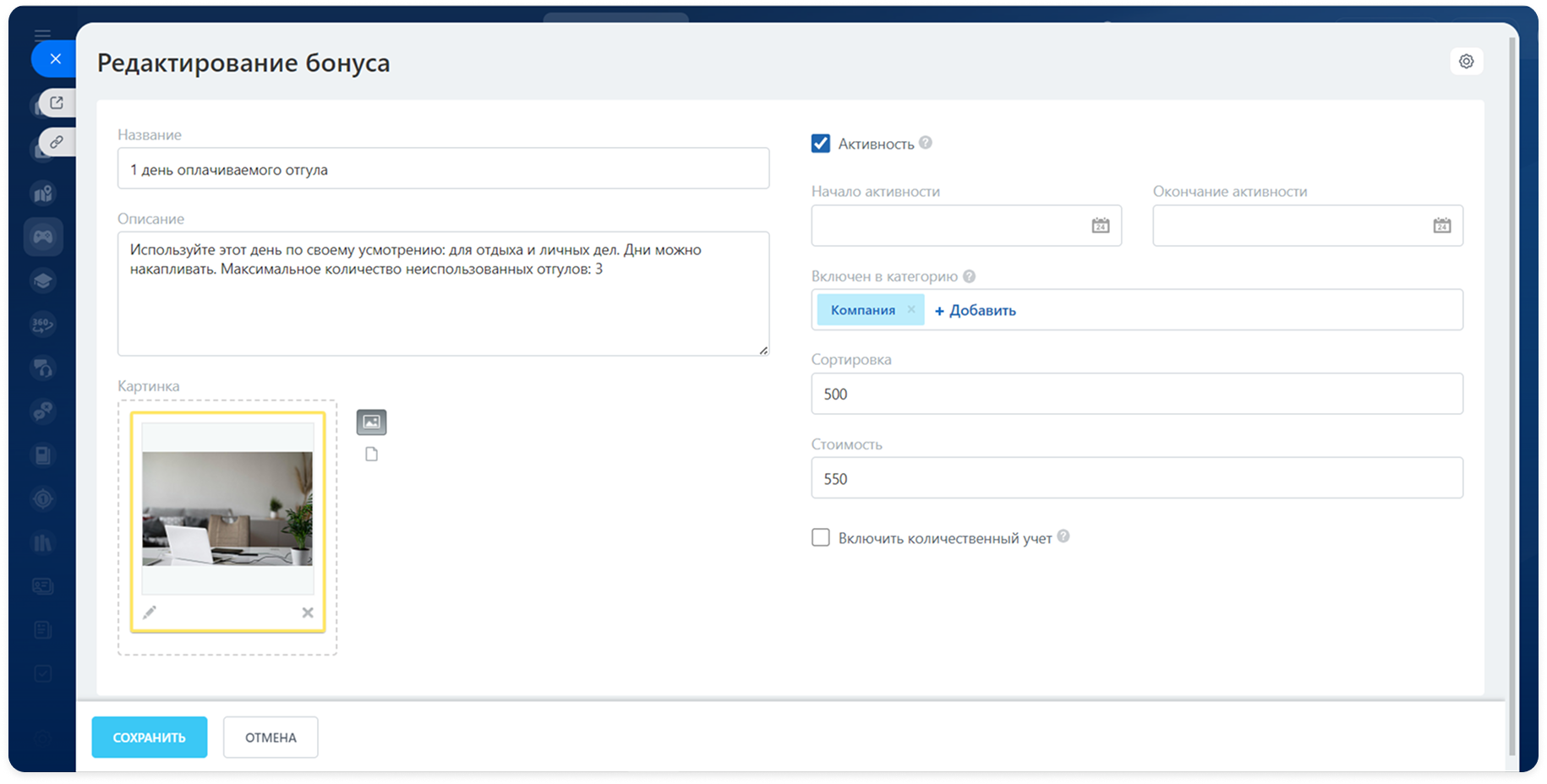The width and height of the screenshot is (1547, 784).
Task: Open calendar for Начало активности
Action: 1100,226
